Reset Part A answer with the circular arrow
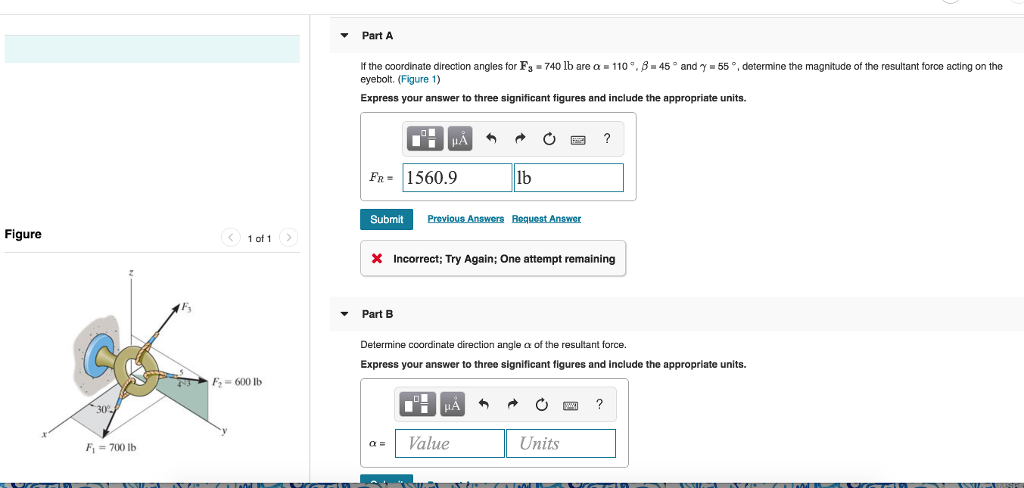Screen dimensions: 1024x488 pos(549,138)
